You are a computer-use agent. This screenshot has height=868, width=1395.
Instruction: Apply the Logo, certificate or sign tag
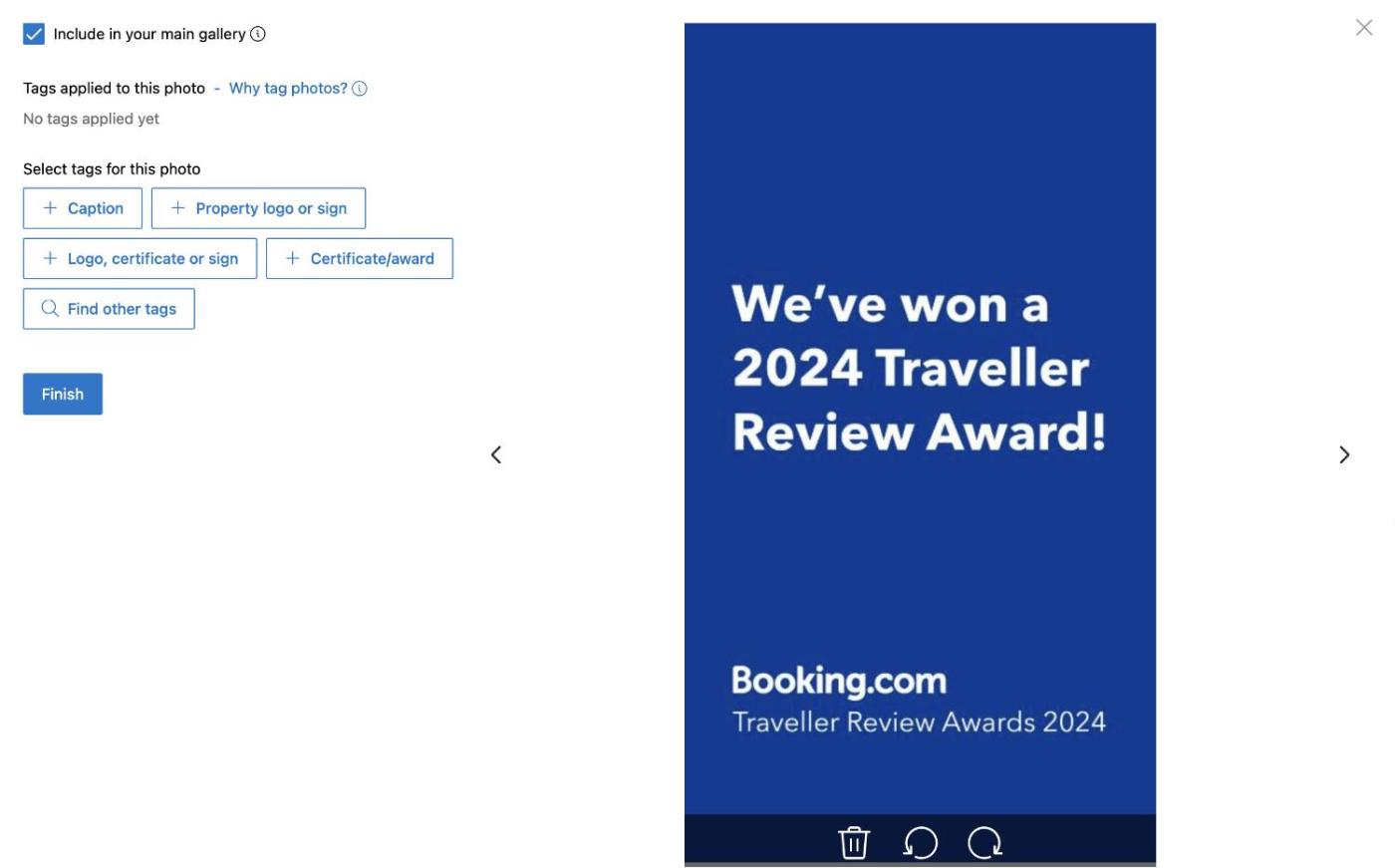click(x=139, y=258)
